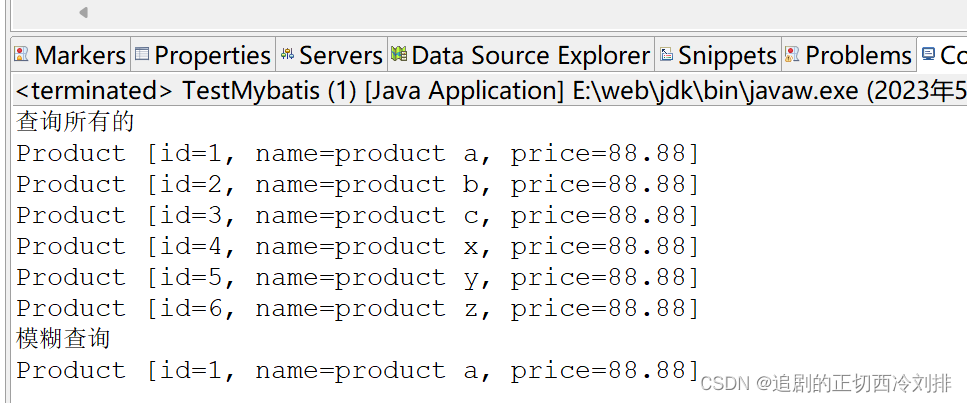Image resolution: width=967 pixels, height=403 pixels.
Task: Select the partially visible Console tab
Action: (942, 56)
